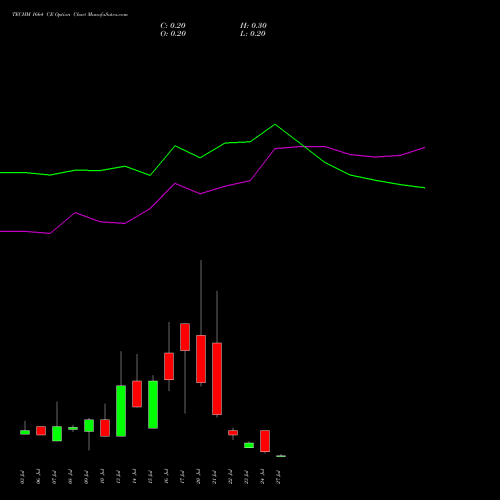
Task: Click the red candle above the '21' date label
Action: click(217, 379)
